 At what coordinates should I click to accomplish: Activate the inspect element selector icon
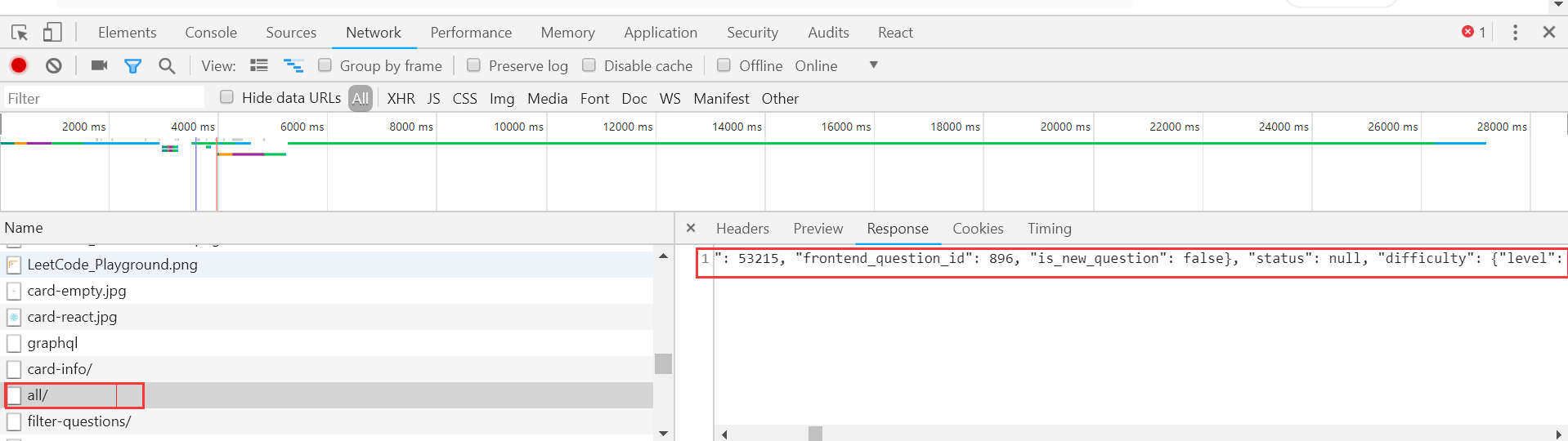20,33
